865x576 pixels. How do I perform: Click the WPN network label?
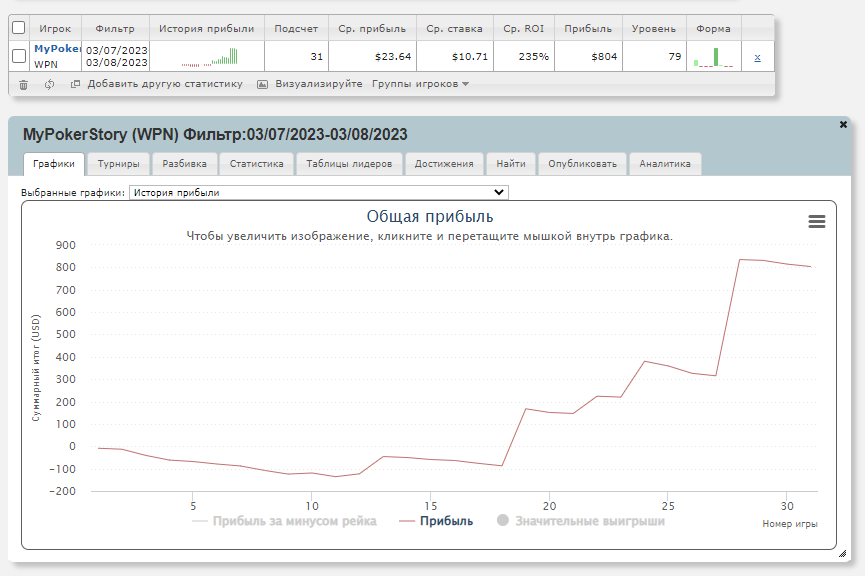[x=46, y=64]
